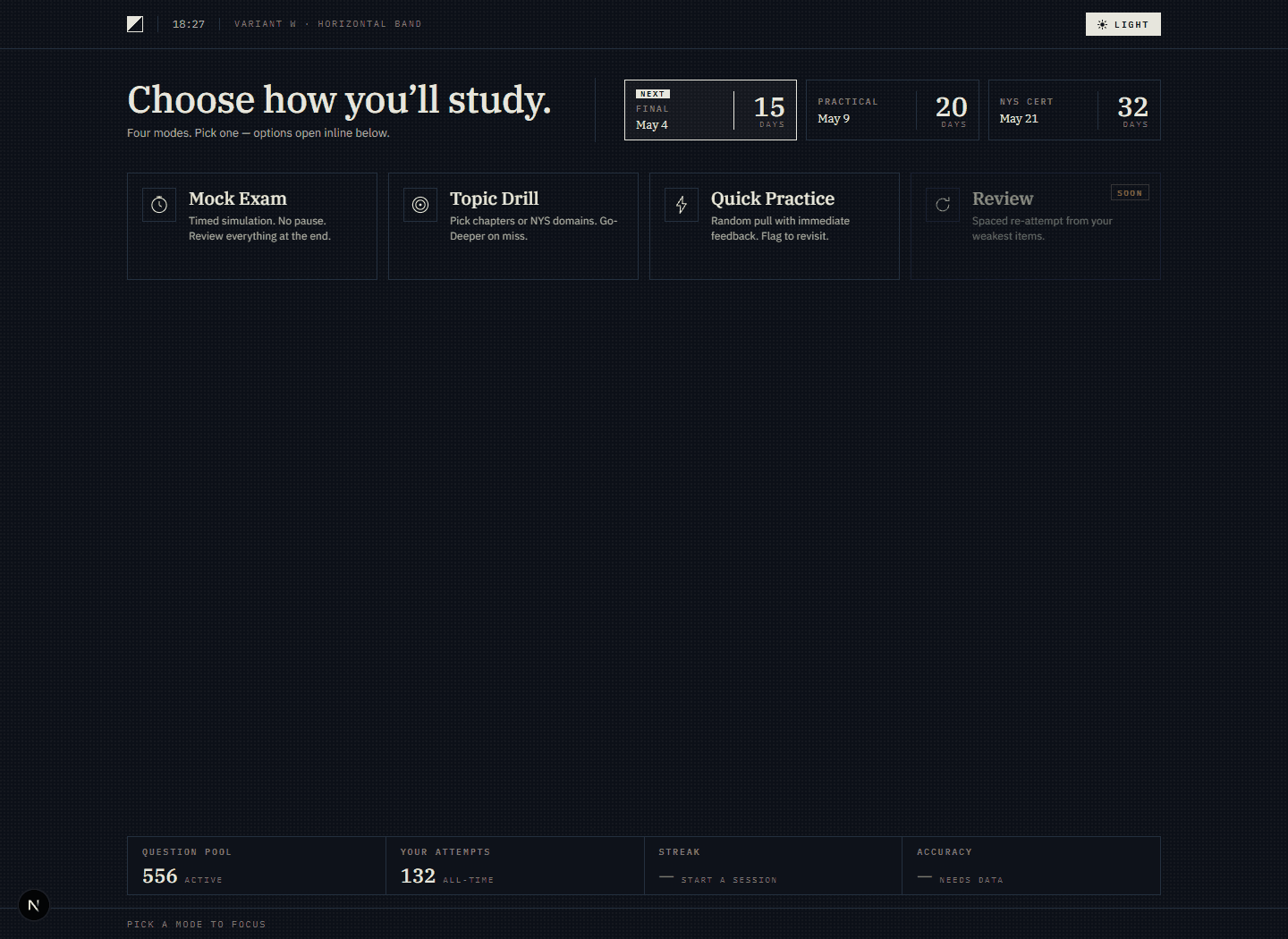
Task: Click the 'Variant W · Horizontal Band' label
Action: coord(328,24)
